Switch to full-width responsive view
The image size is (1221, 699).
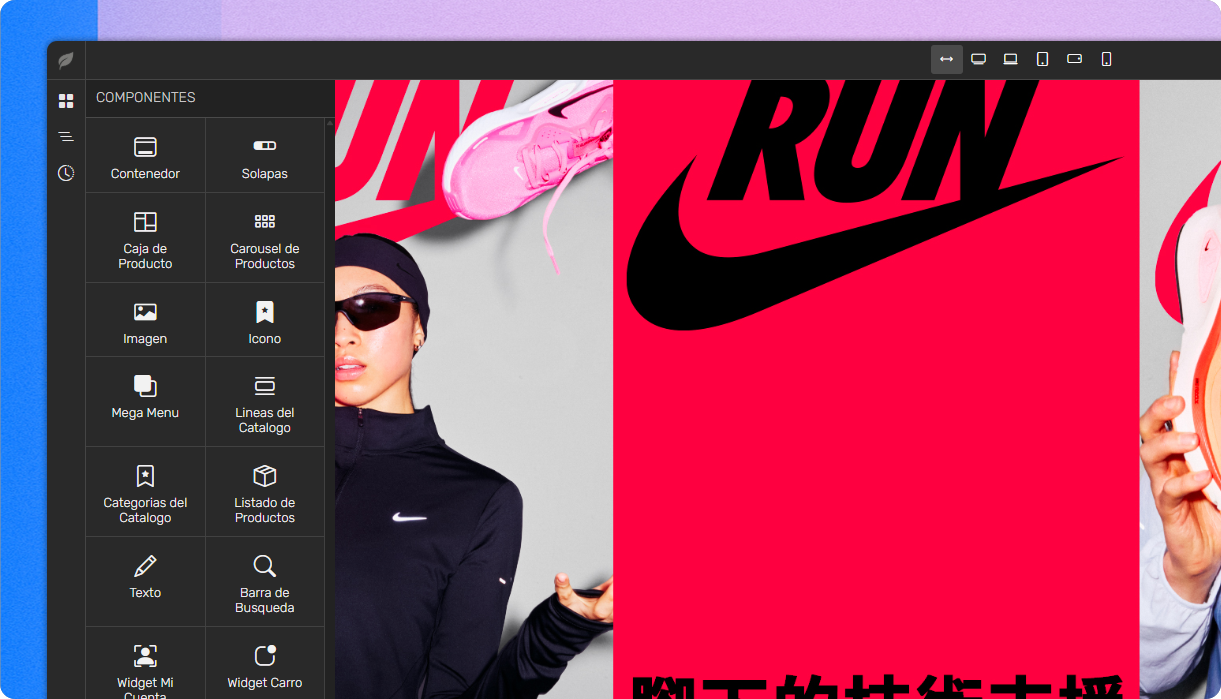946,59
